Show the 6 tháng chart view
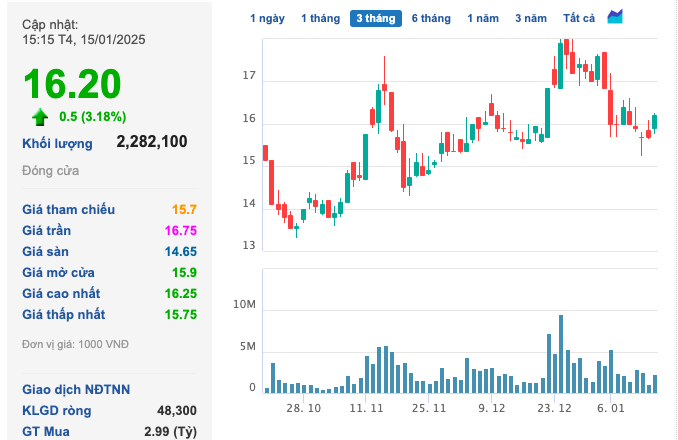678x440 pixels. point(431,18)
